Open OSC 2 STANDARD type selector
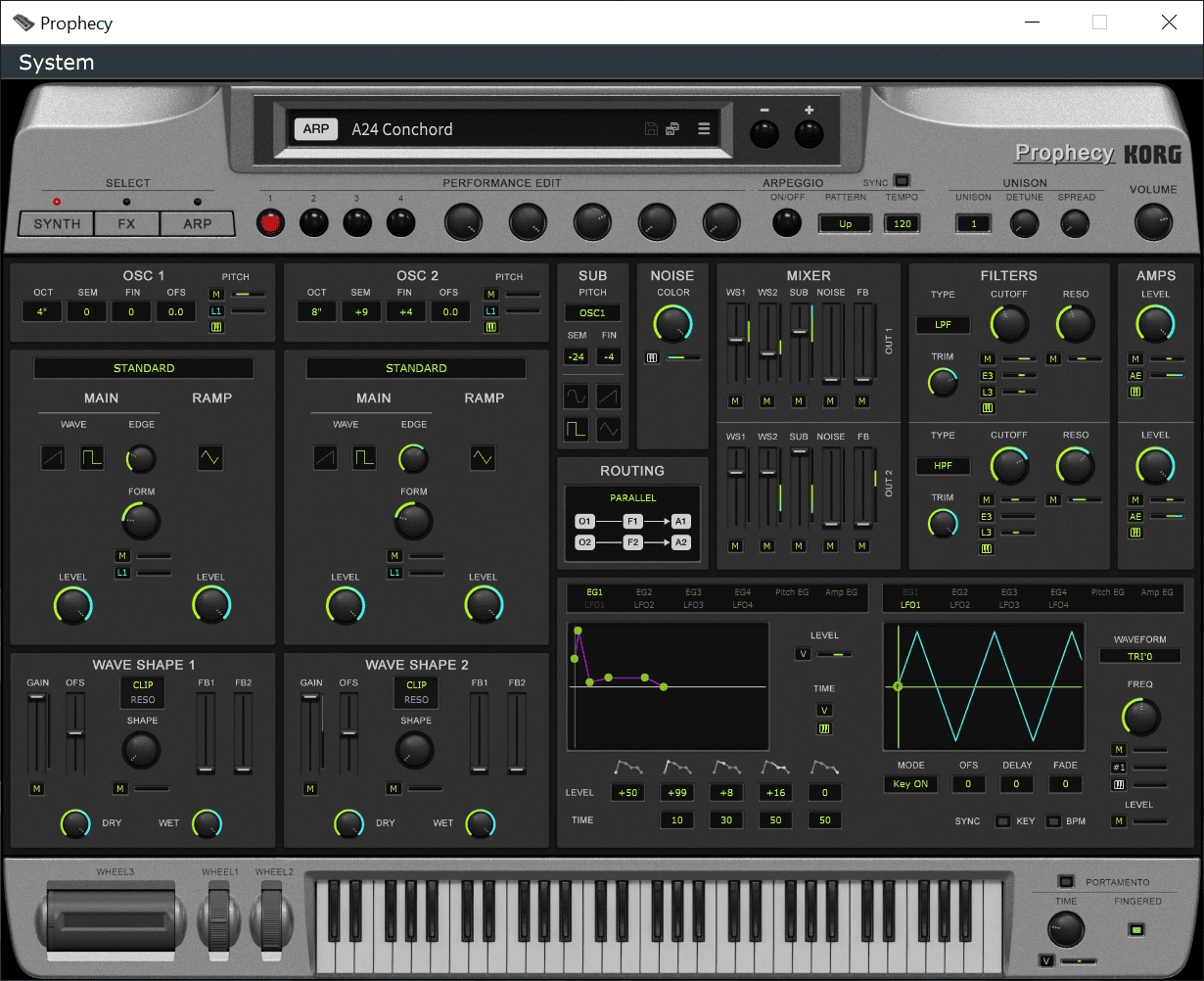The height and width of the screenshot is (981, 1204). (416, 368)
